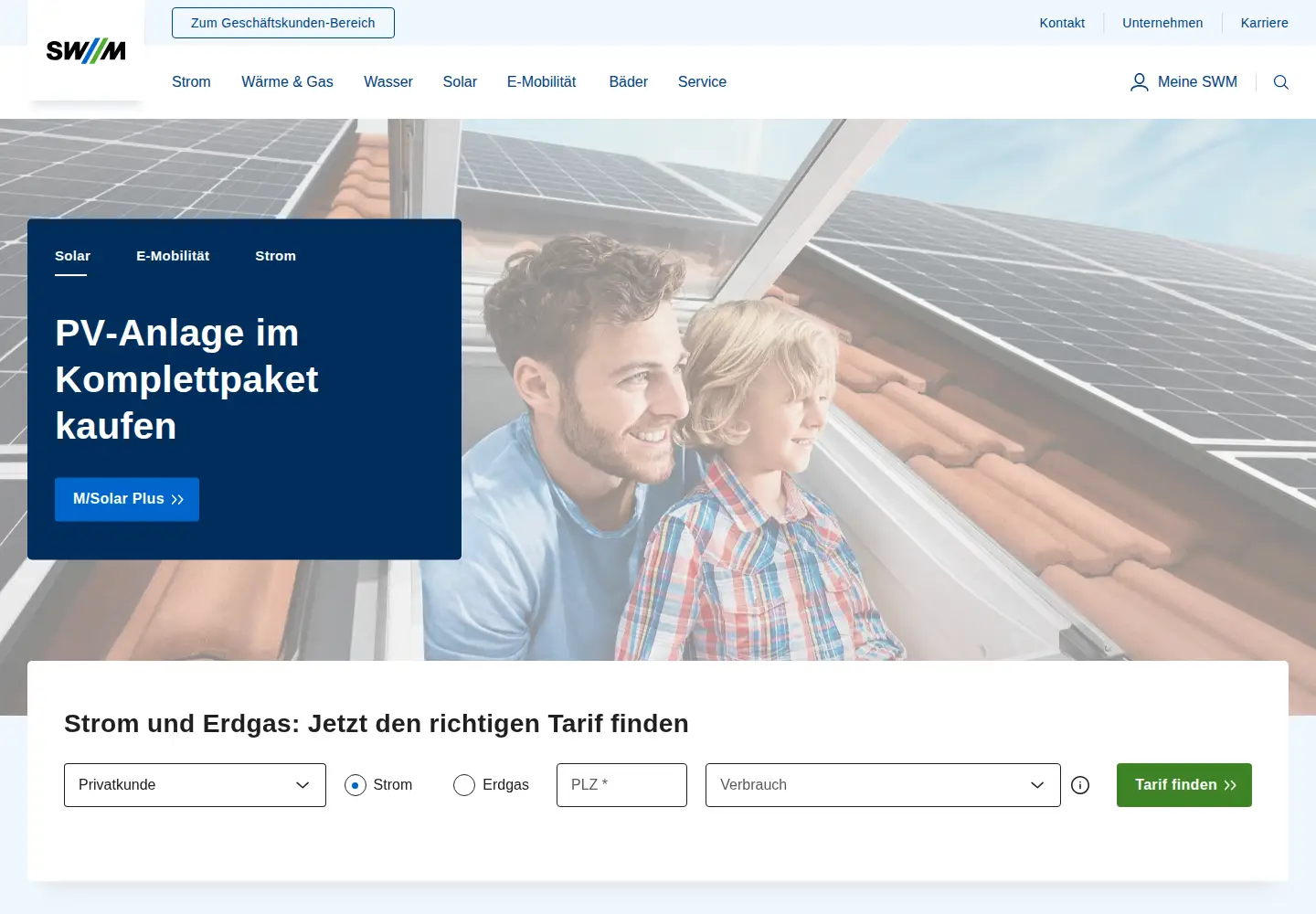Open the Privatkunde dropdown
The height and width of the screenshot is (914, 1316).
(x=195, y=785)
